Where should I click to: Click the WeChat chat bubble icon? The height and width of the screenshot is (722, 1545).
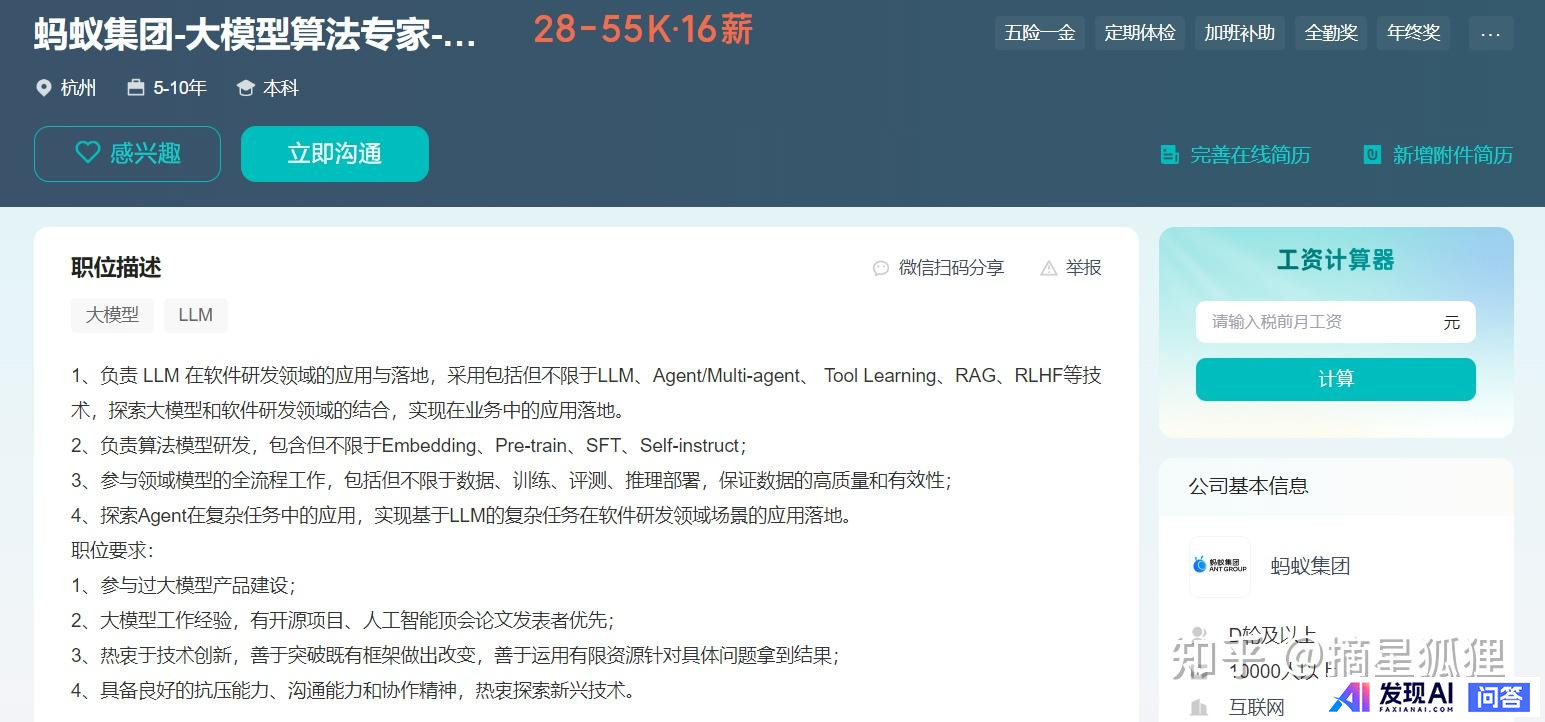[881, 268]
